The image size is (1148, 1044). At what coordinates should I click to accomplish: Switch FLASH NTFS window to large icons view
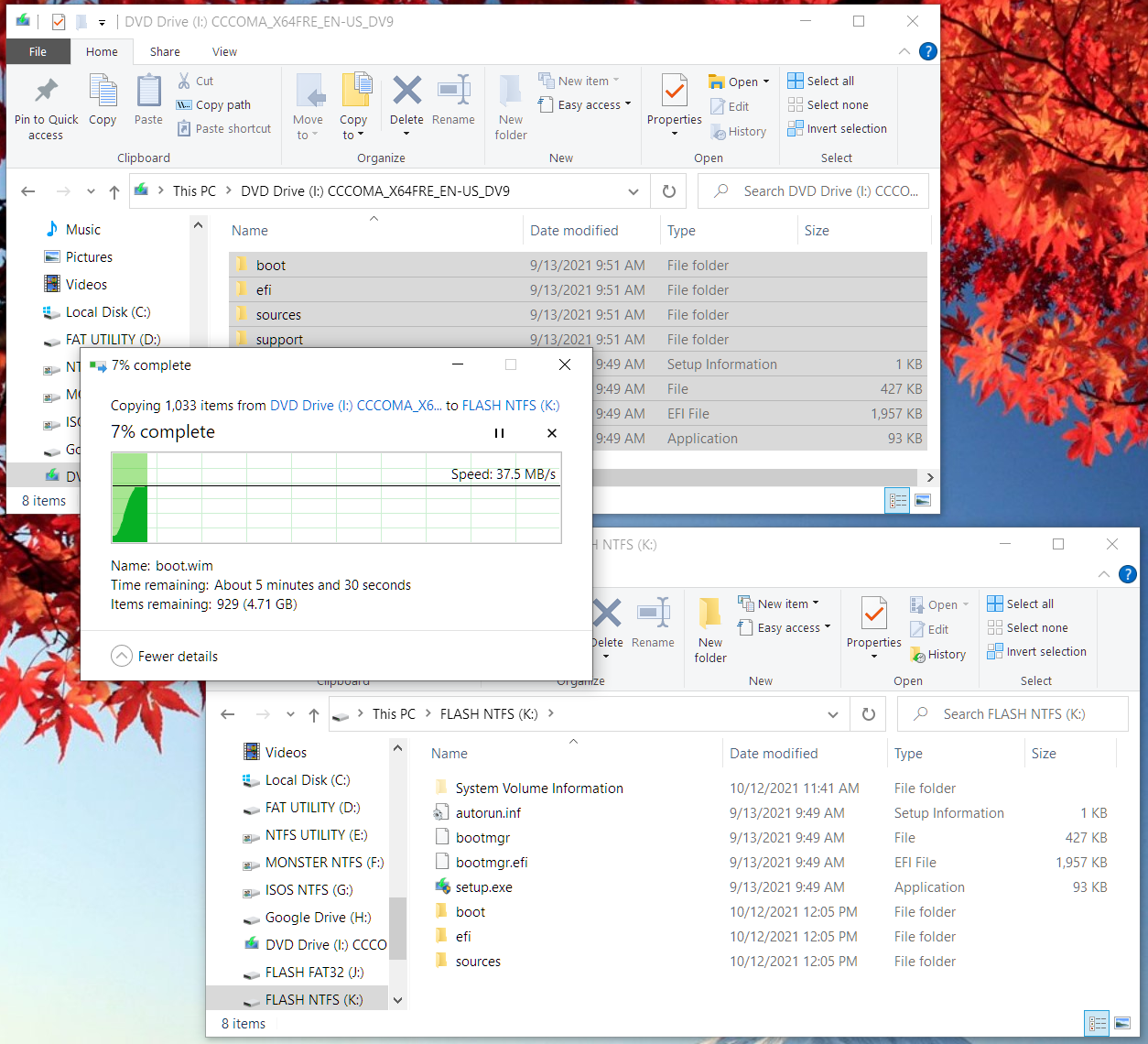tap(1122, 1023)
